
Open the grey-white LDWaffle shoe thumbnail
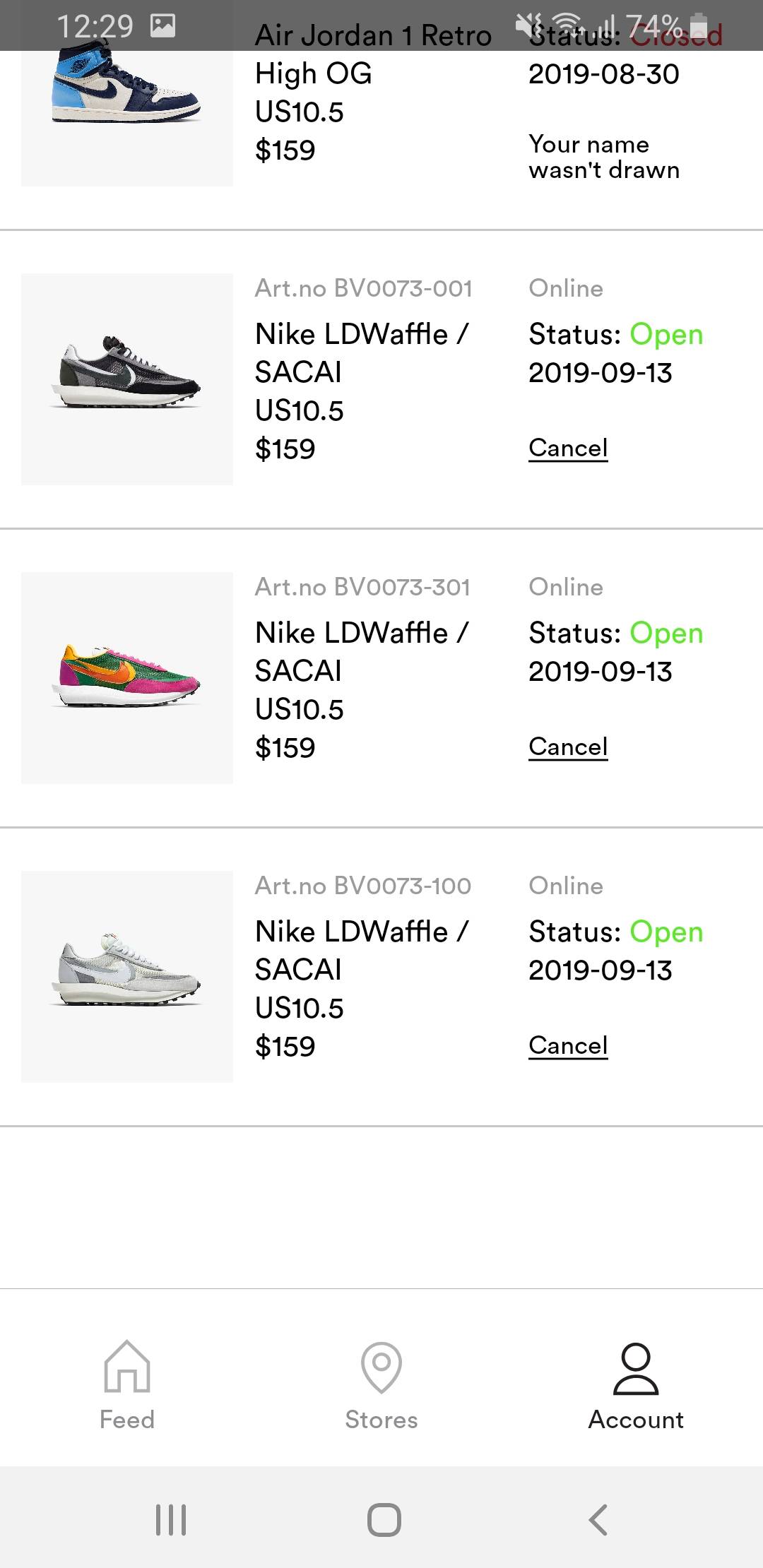[x=127, y=977]
